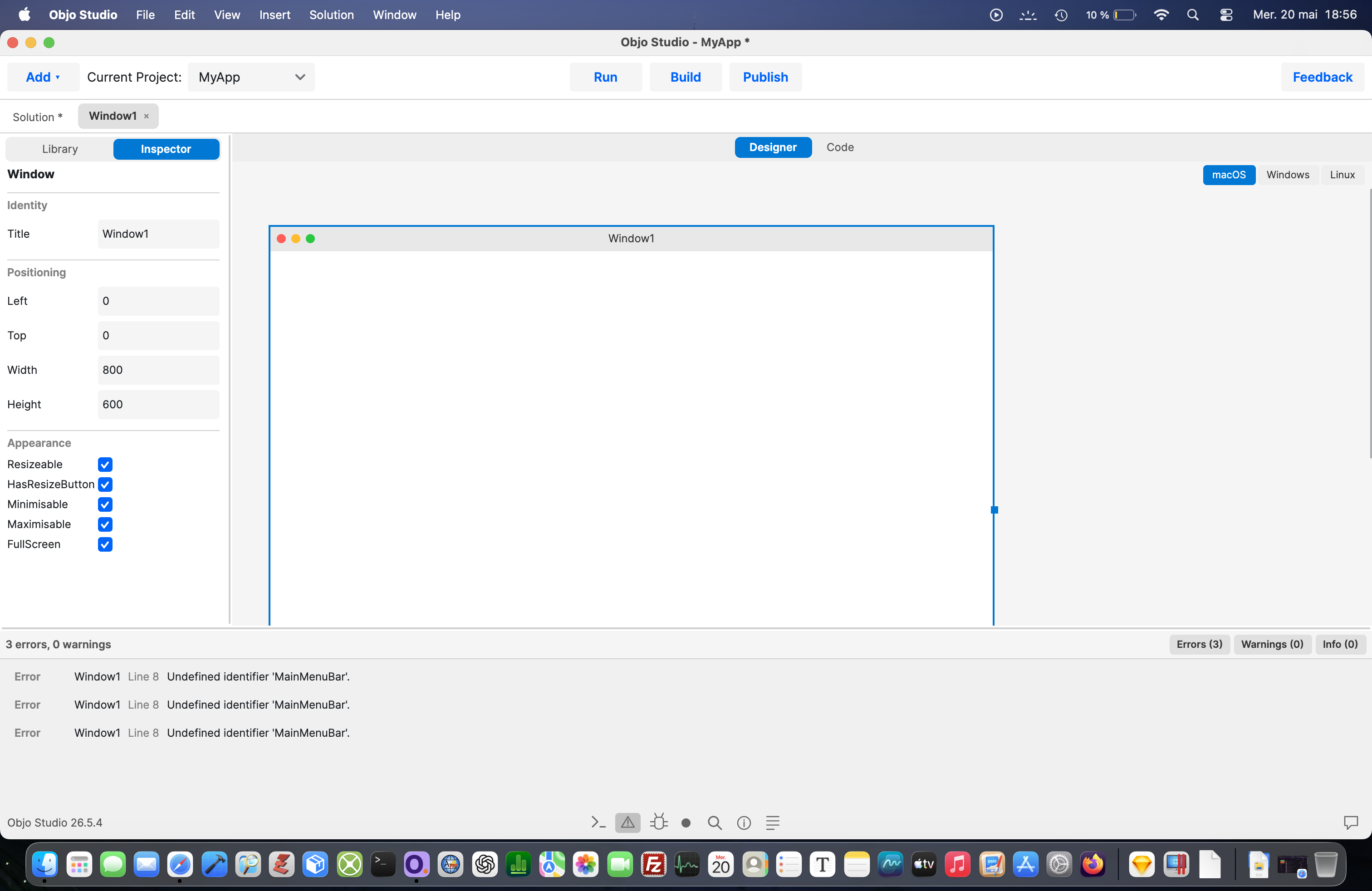
Task: Switch preview platform to Windows
Action: pyautogui.click(x=1288, y=175)
